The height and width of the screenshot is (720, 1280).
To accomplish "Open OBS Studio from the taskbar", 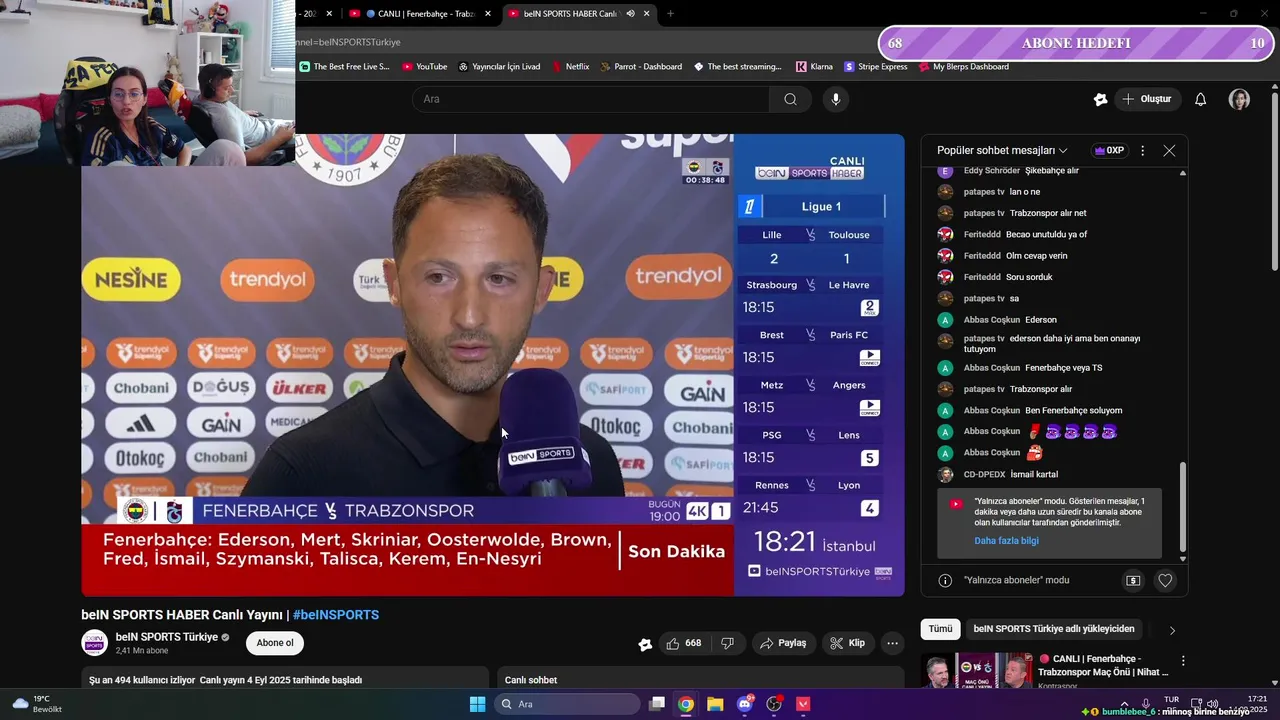I will 774,704.
